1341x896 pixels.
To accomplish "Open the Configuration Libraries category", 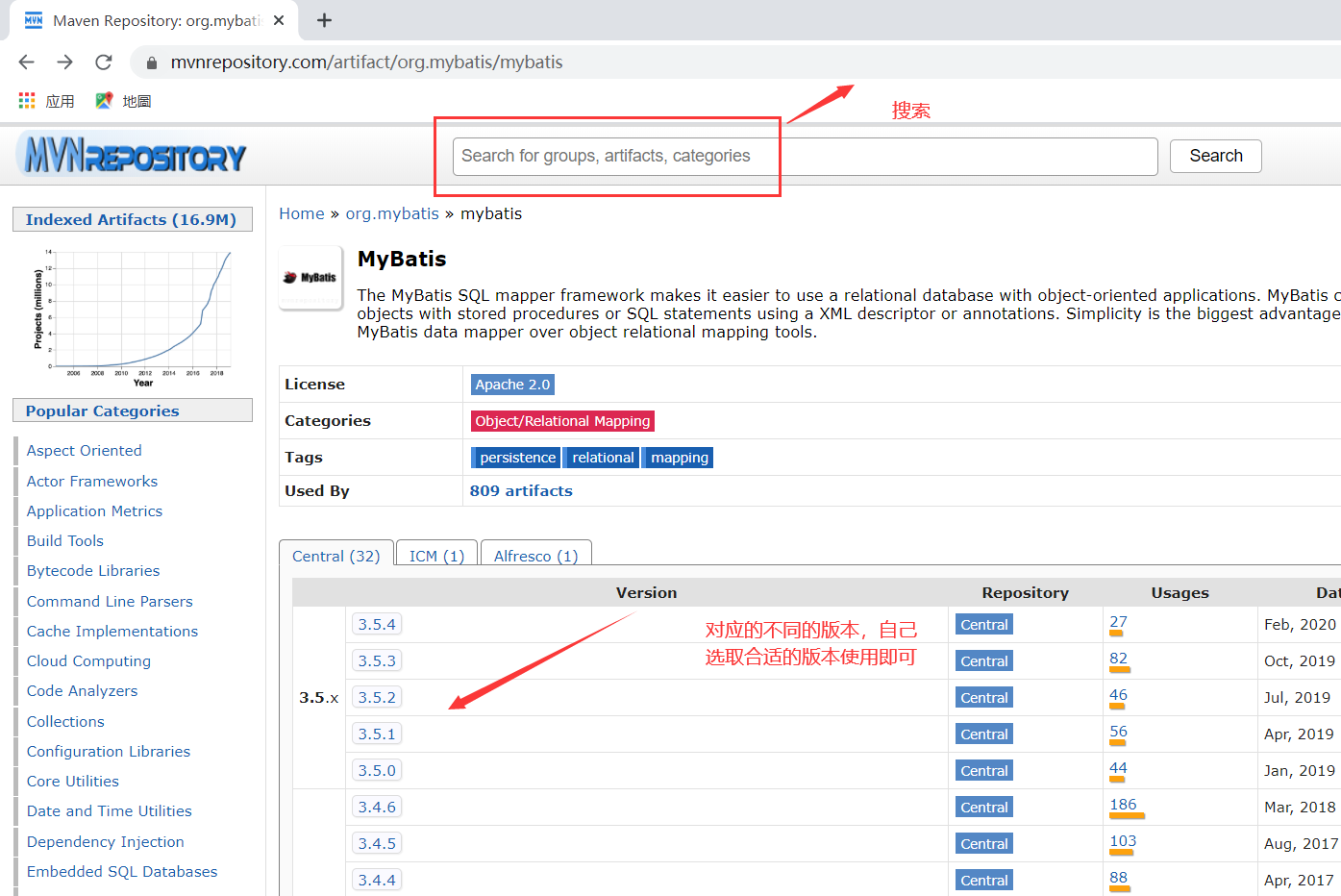I will [109, 752].
